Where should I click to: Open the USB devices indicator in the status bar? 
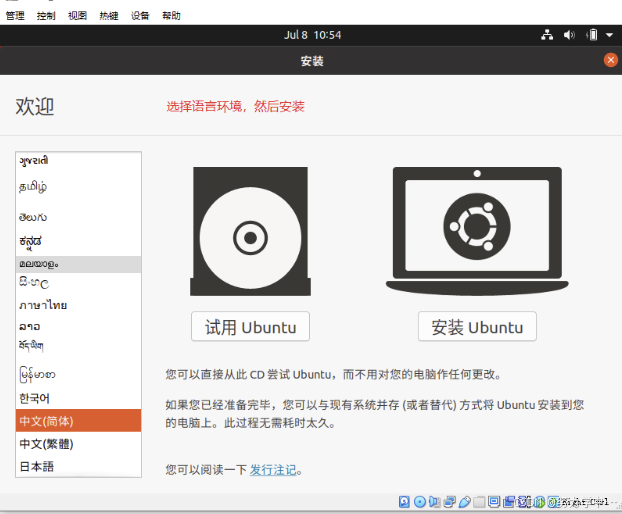coord(465,502)
